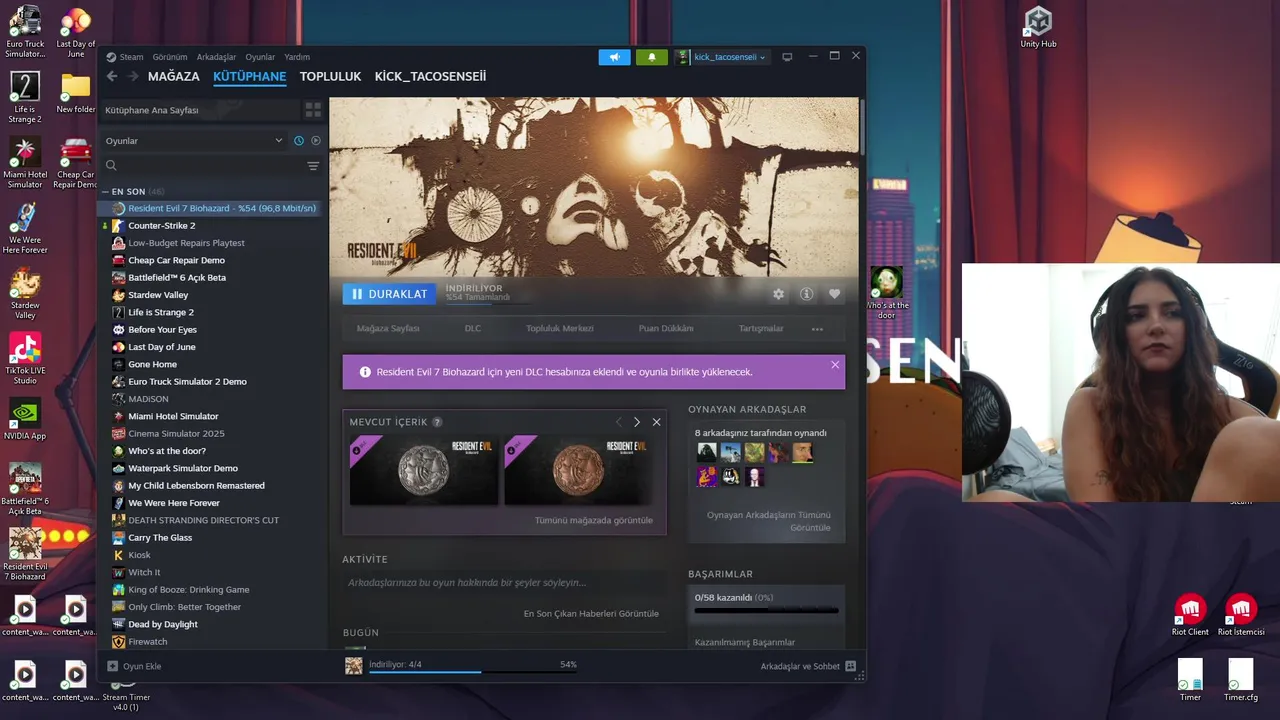1280x720 pixels.
Task: Show previous available content item
Action: click(619, 422)
